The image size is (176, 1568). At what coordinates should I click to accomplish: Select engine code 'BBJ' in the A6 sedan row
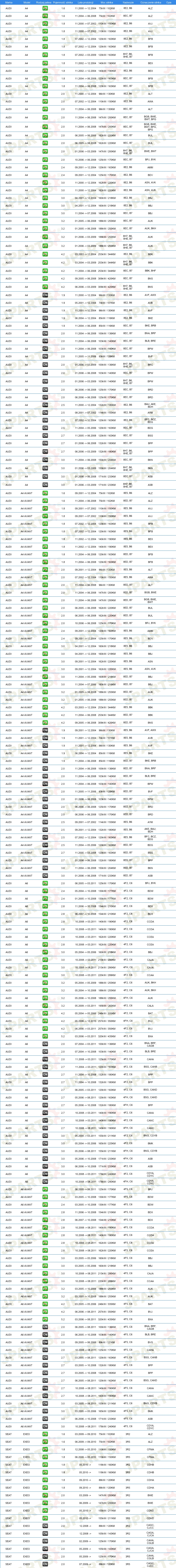pyautogui.click(x=150, y=952)
